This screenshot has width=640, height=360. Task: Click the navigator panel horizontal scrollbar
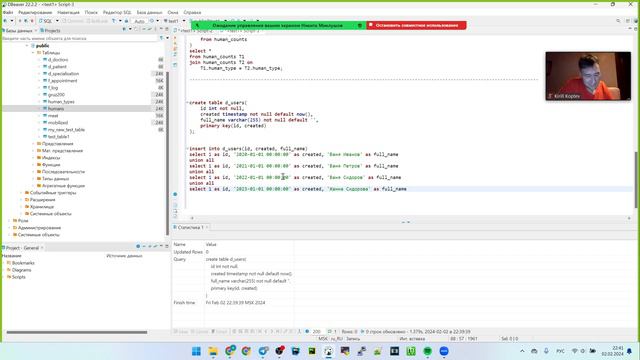click(x=77, y=332)
